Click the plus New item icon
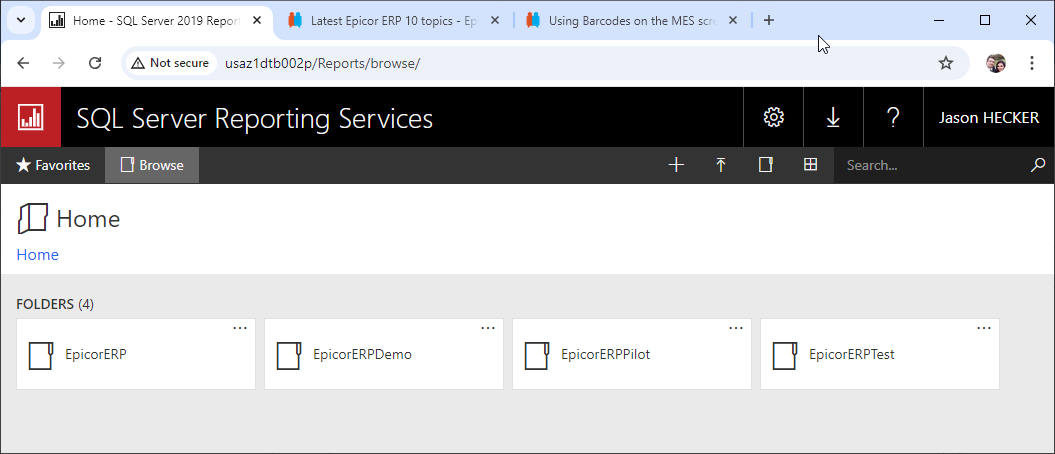 [676, 165]
